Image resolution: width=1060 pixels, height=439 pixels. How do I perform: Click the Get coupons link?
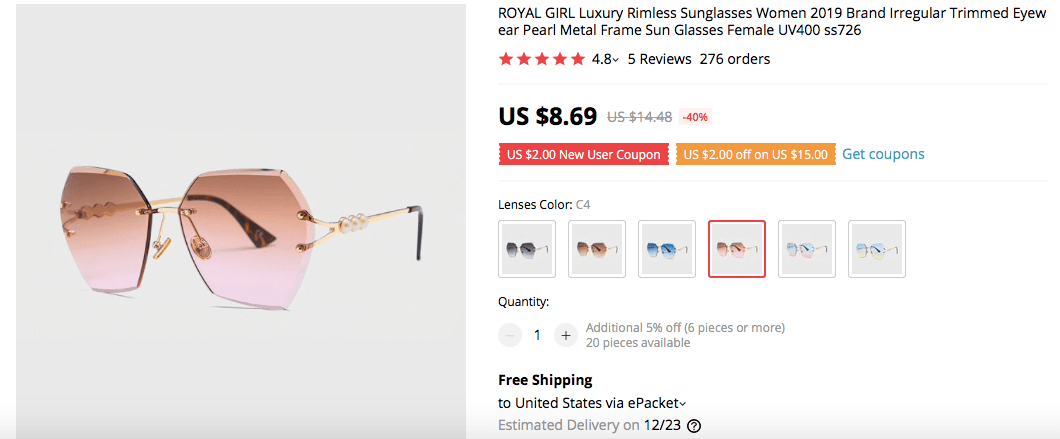pos(883,154)
